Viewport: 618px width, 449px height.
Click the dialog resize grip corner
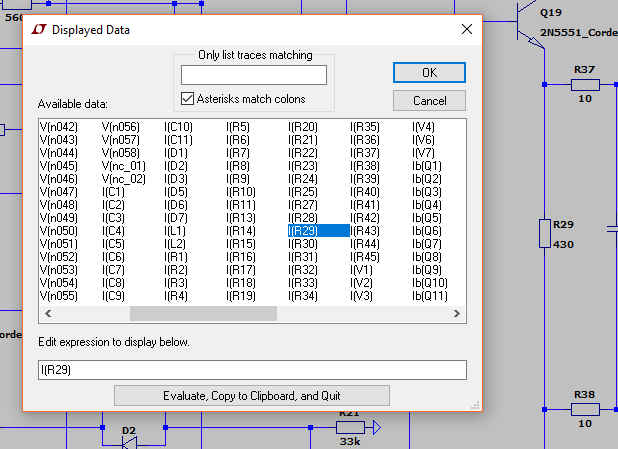[x=475, y=405]
